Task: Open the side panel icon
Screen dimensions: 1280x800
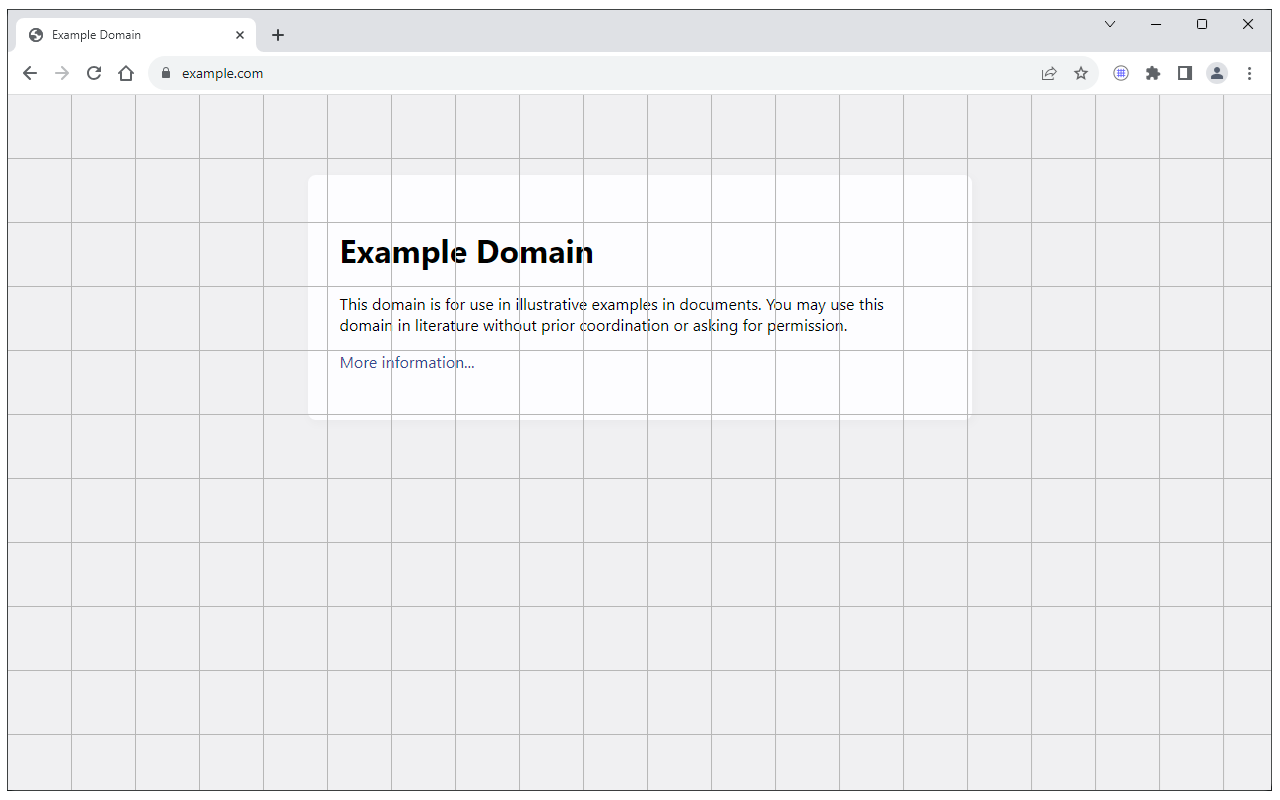Action: point(1185,73)
